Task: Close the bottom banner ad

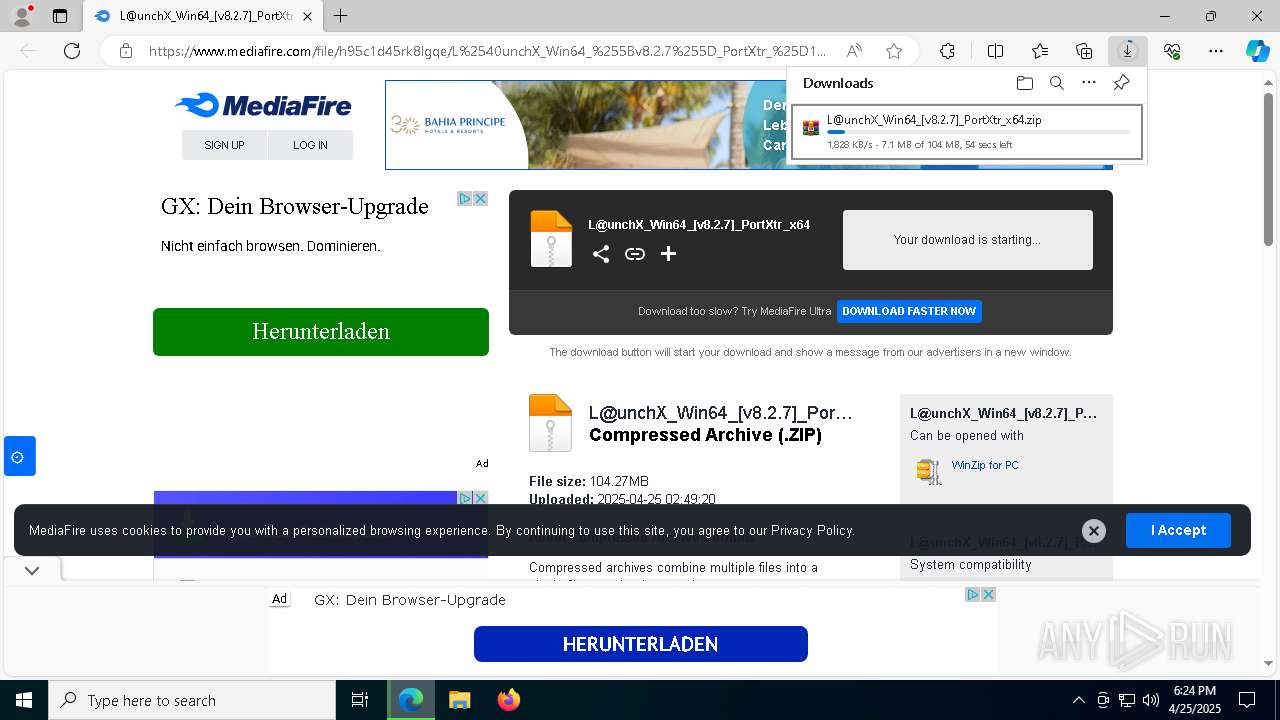Action: click(988, 594)
